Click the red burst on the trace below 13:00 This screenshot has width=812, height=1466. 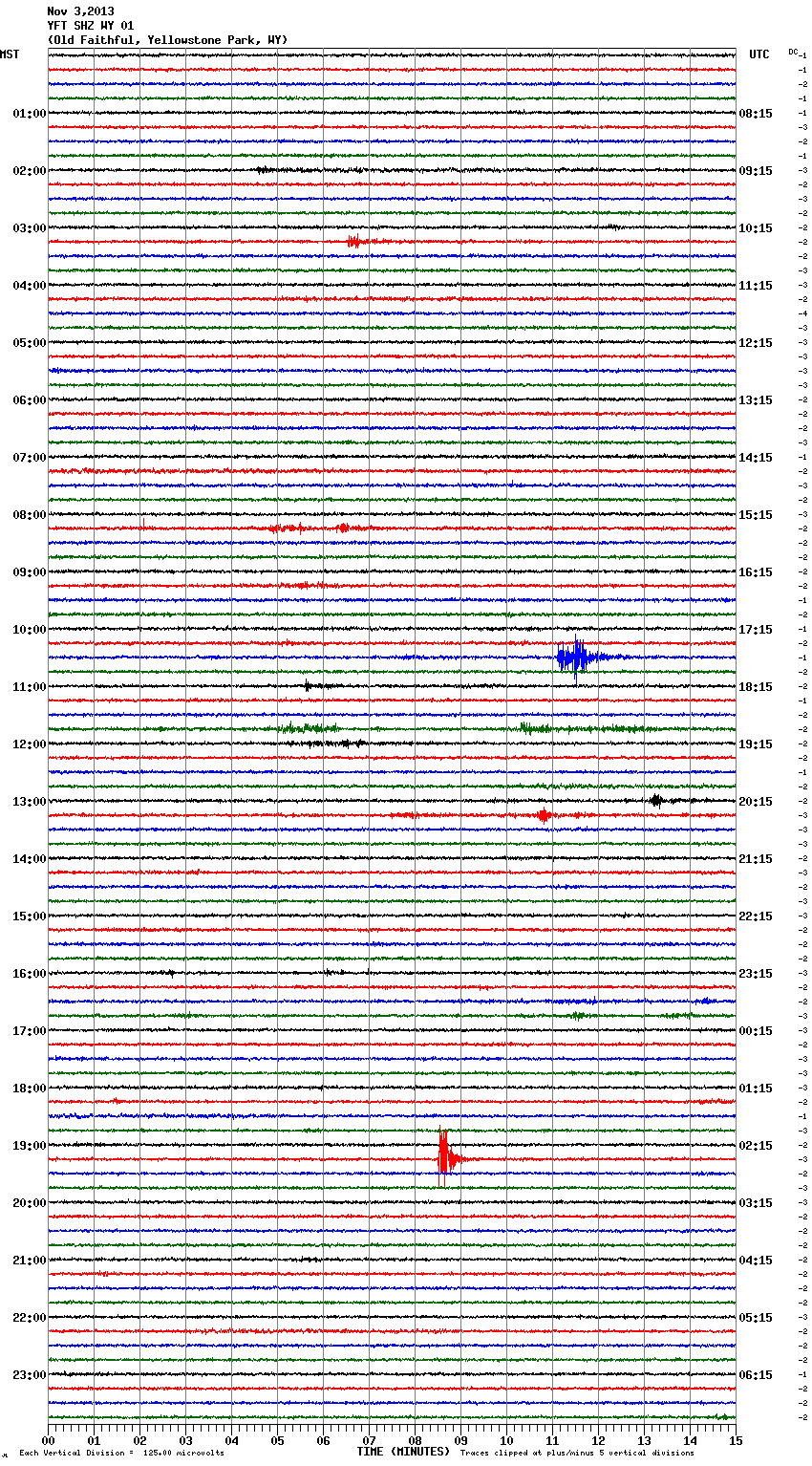click(x=544, y=815)
